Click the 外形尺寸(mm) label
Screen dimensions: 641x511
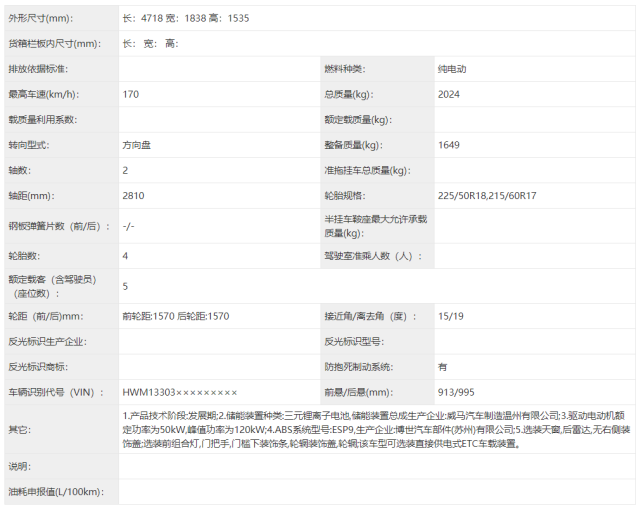click(x=41, y=18)
